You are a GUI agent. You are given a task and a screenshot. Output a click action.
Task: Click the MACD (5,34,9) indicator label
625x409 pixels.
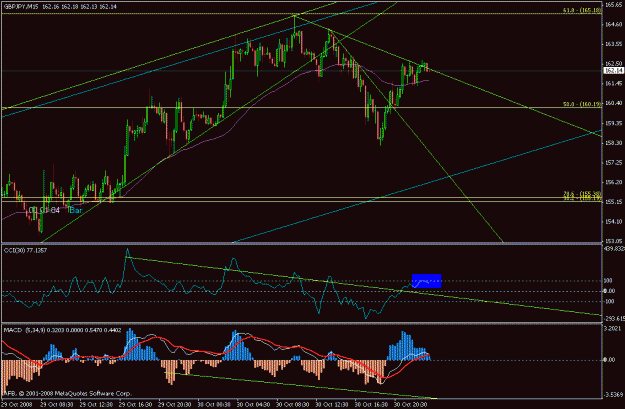[62, 330]
